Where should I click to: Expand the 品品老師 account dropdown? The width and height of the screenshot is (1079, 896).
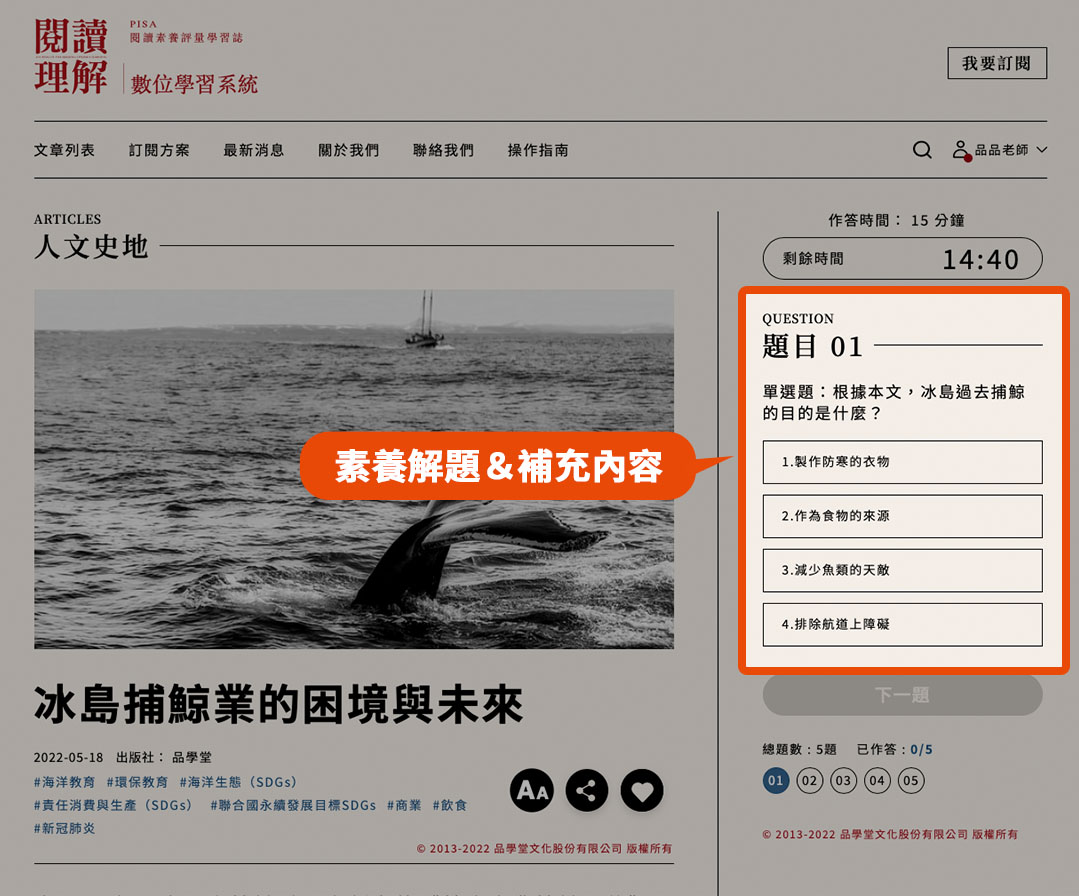pos(1041,150)
